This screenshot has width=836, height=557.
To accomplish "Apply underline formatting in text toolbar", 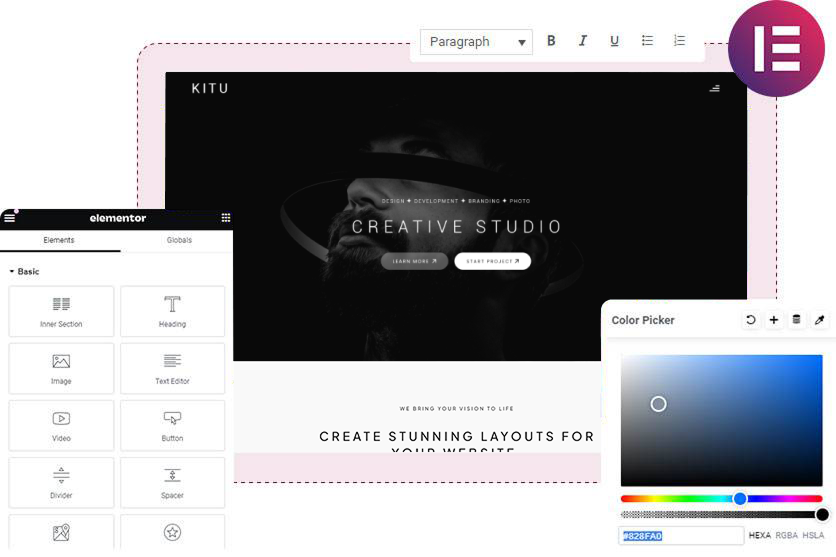I will (614, 41).
